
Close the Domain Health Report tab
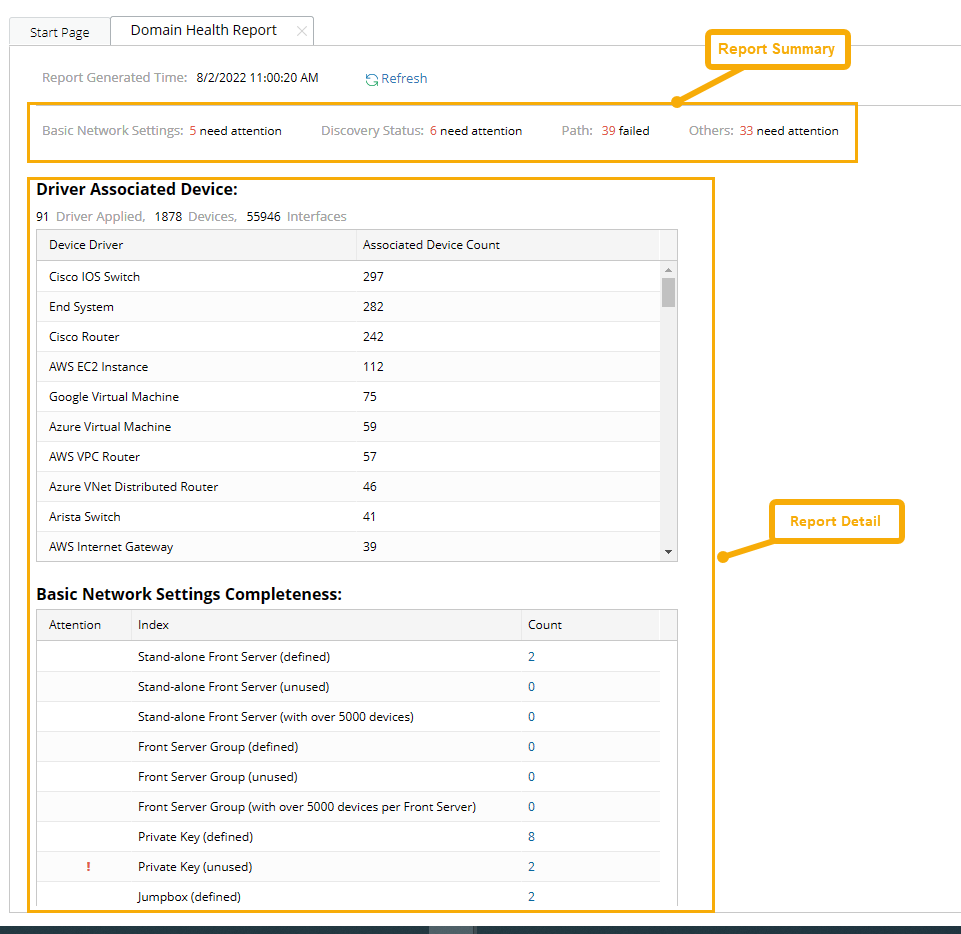302,31
